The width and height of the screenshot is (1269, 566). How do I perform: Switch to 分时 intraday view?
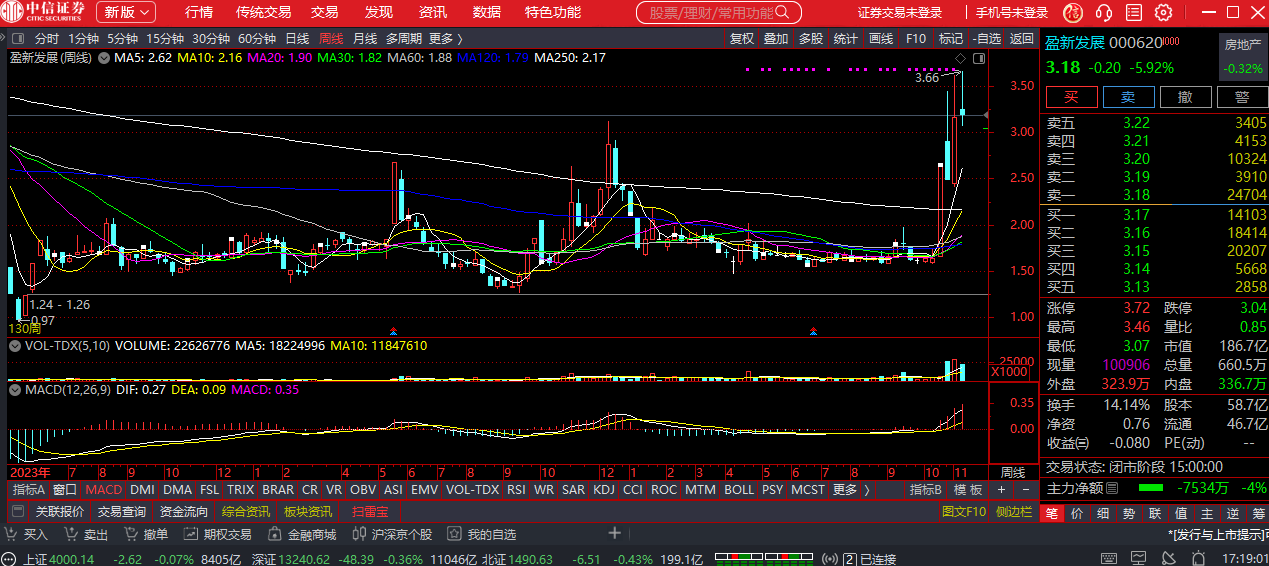pos(47,38)
